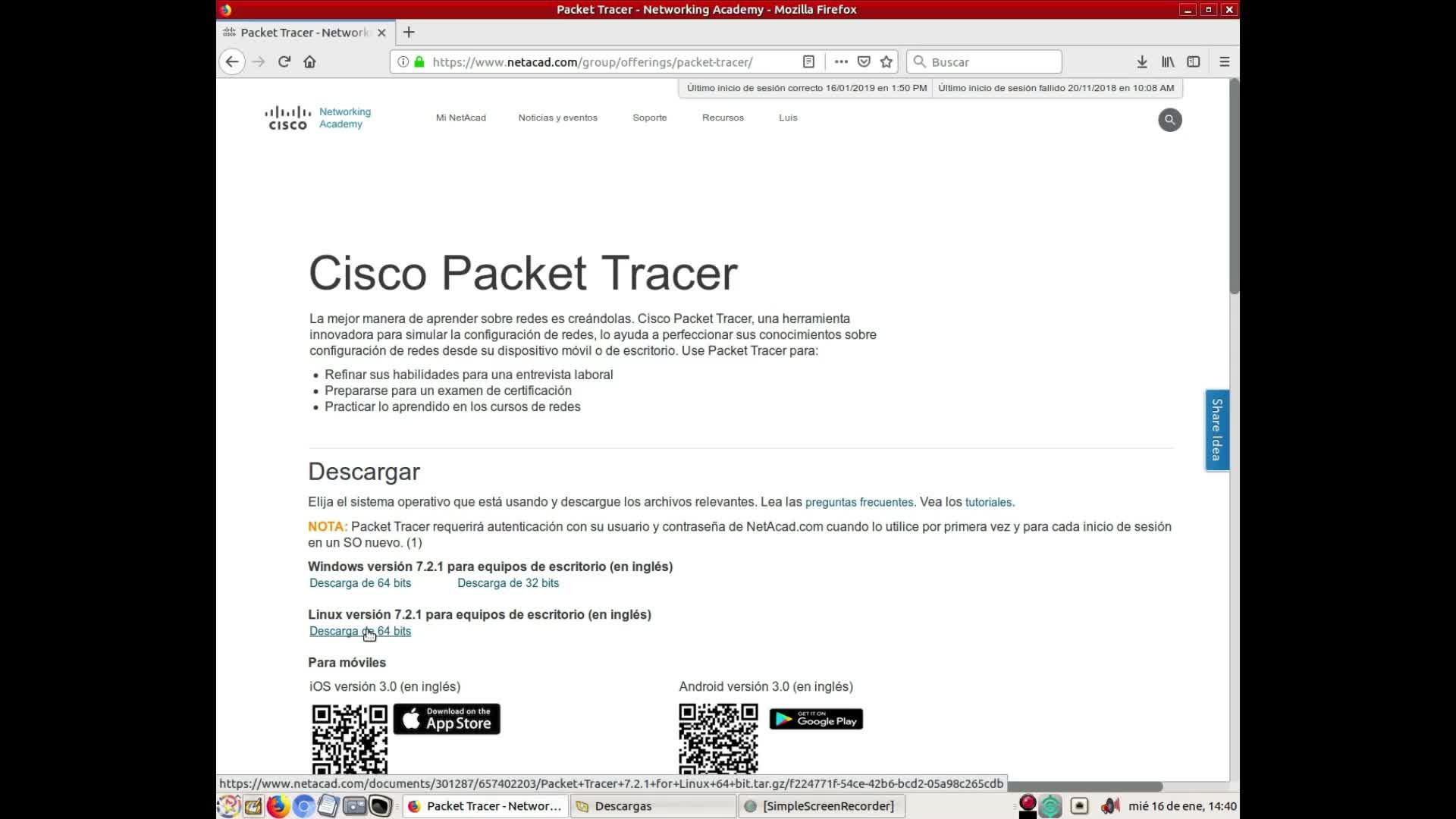Expand the Luis user menu
Viewport: 1456px width, 819px height.
pos(788,118)
